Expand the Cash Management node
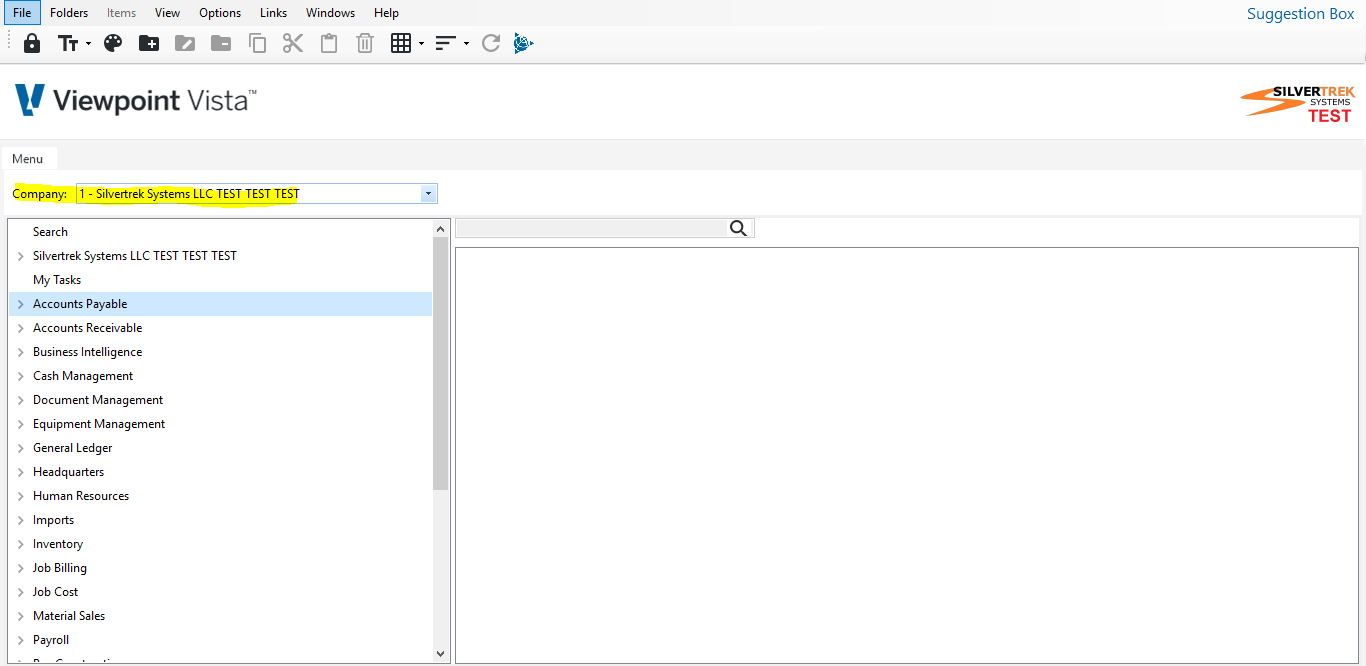The height and width of the screenshot is (666, 1366). (21, 376)
